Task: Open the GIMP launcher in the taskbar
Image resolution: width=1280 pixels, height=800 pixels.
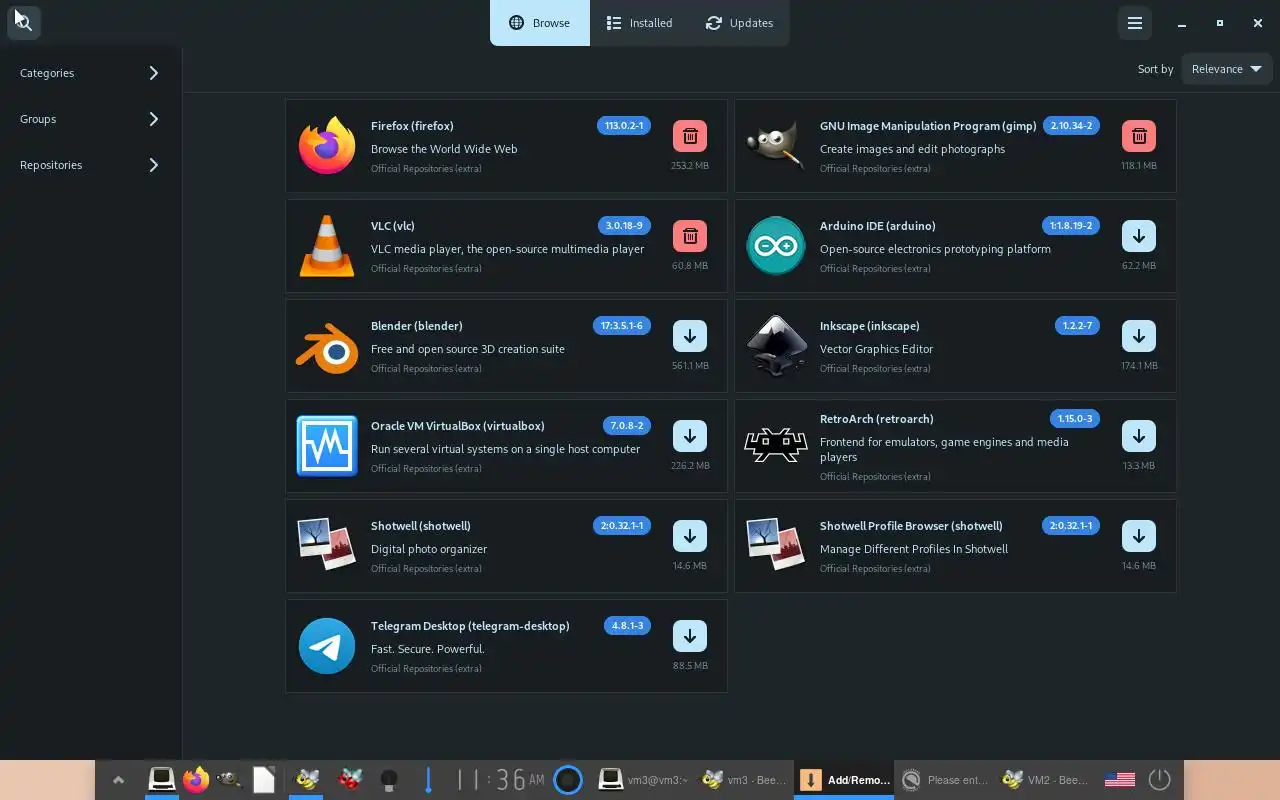Action: click(x=229, y=779)
